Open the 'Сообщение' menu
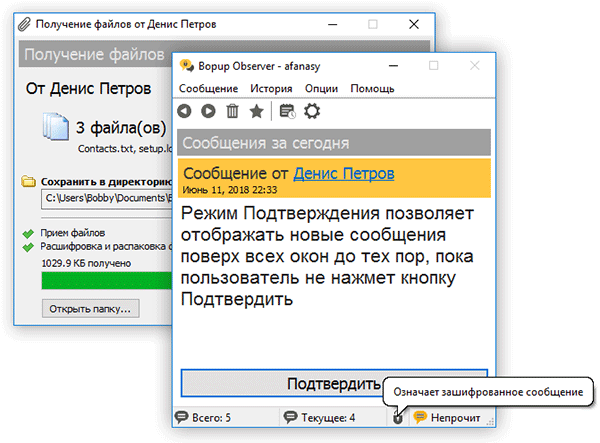 [x=208, y=88]
